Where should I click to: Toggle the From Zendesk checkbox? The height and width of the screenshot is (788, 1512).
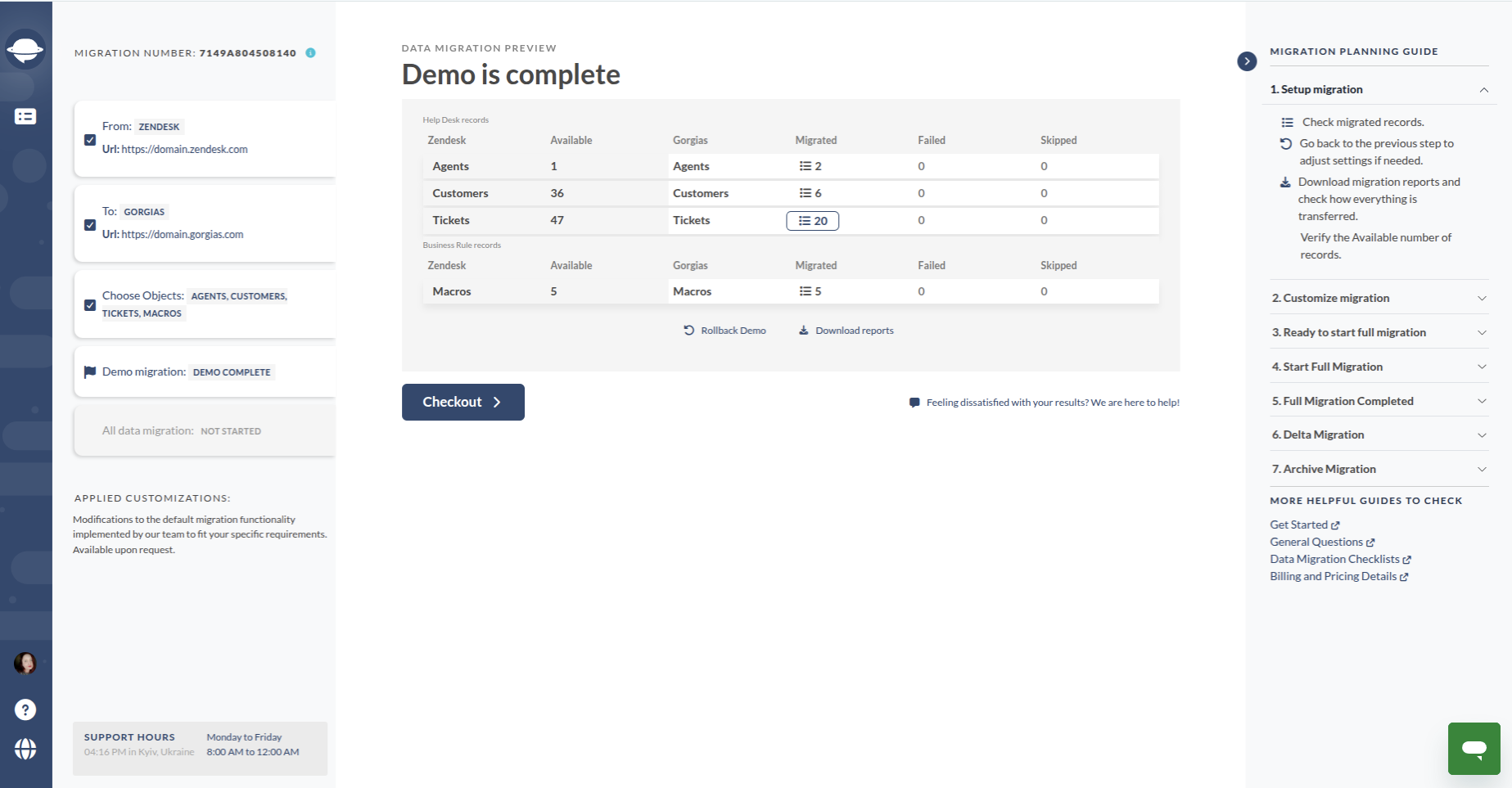click(90, 140)
